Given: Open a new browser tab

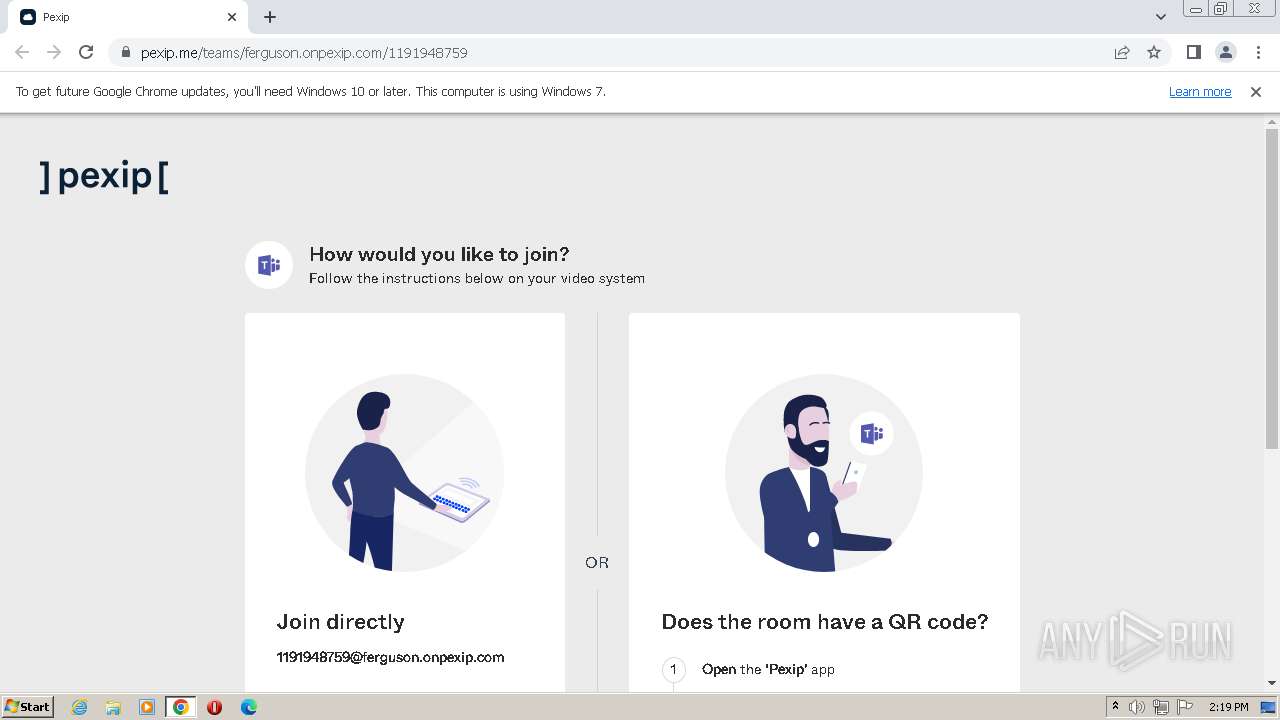Looking at the screenshot, I should (270, 17).
